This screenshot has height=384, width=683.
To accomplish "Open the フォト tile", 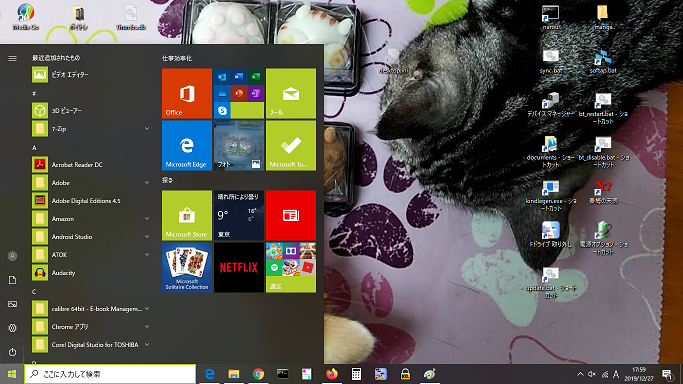I will (239, 145).
